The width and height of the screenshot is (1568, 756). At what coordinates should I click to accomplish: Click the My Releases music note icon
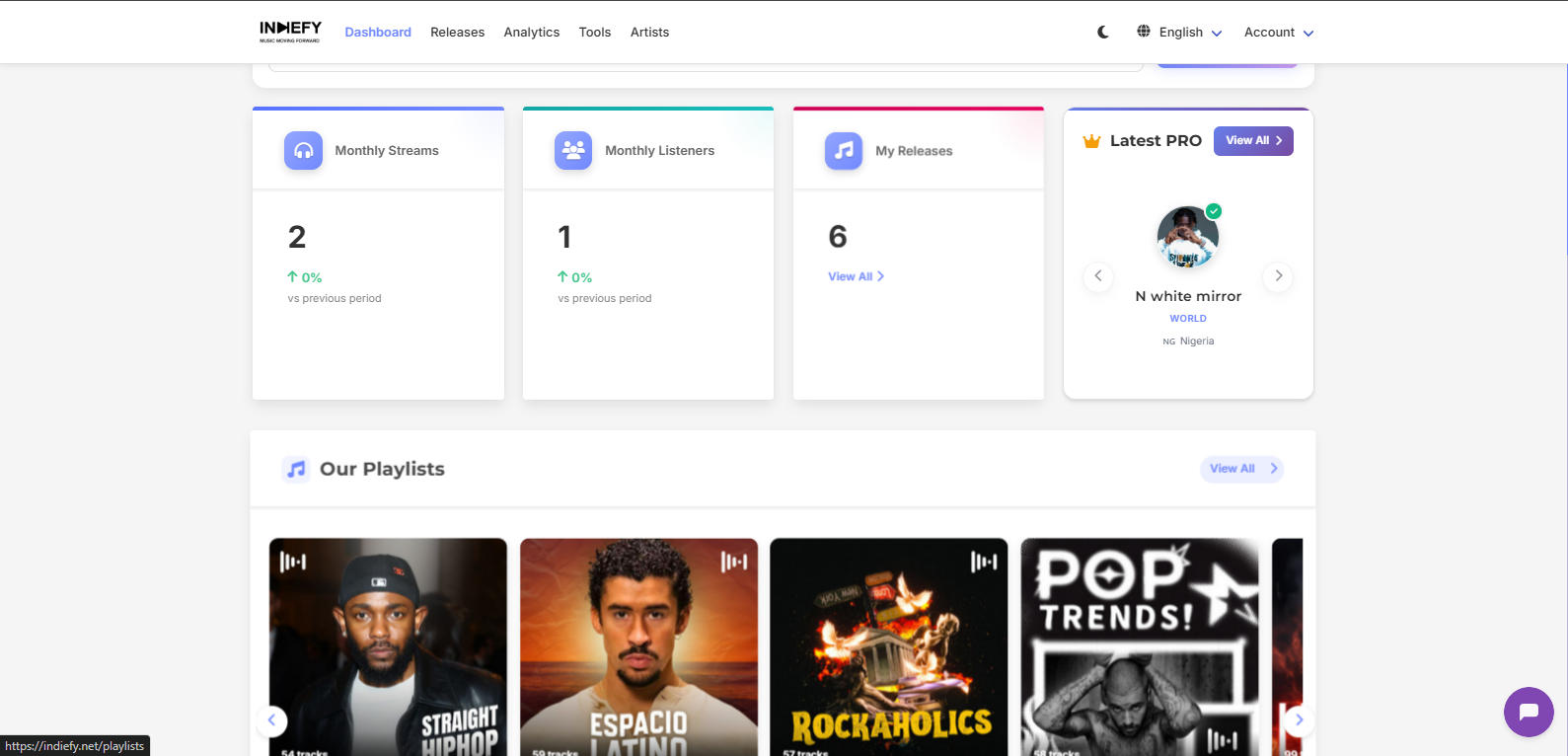[x=844, y=151]
